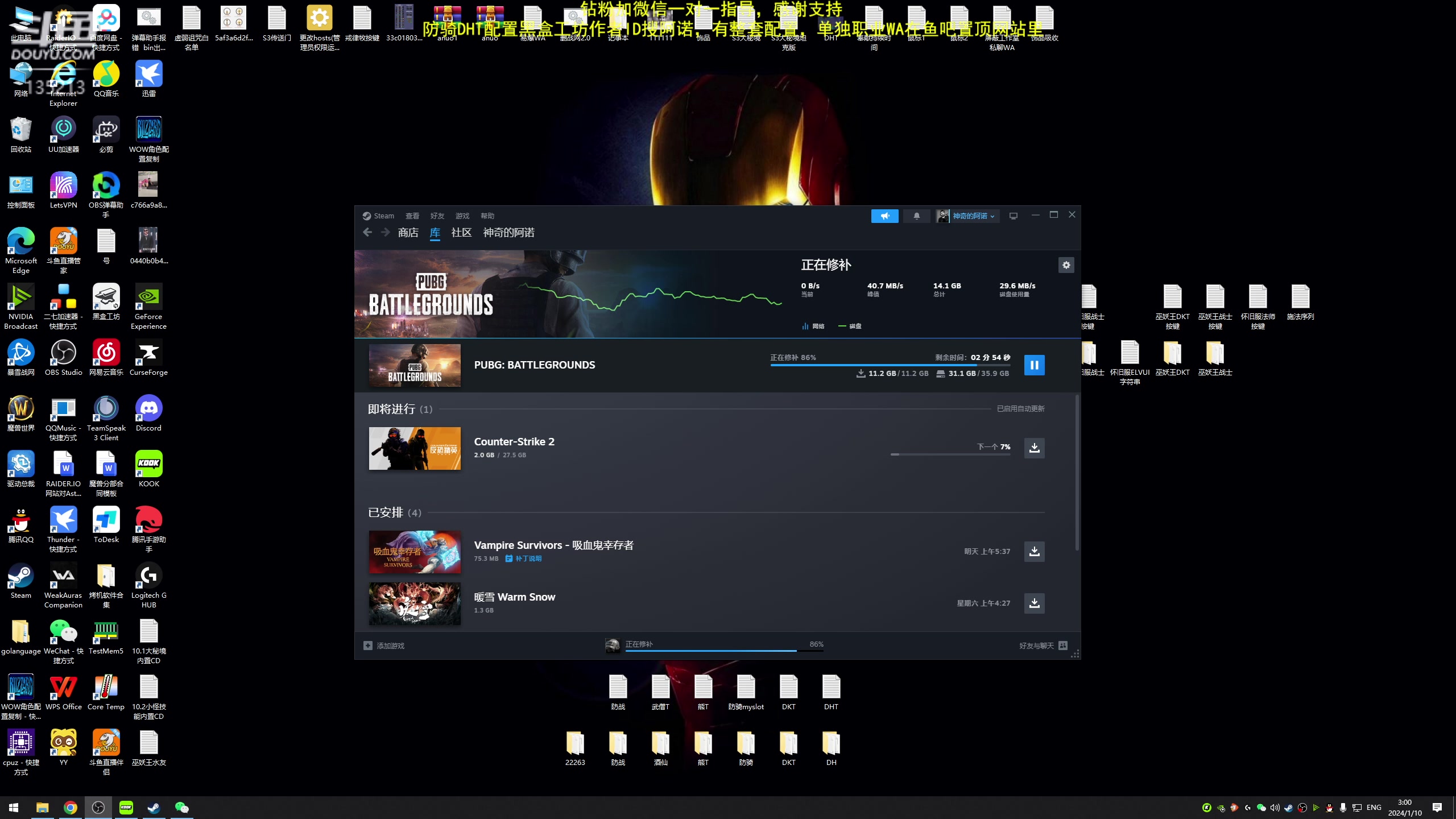Select the TeamSpeak 3 Client icon
This screenshot has width=1456, height=819.
[106, 418]
